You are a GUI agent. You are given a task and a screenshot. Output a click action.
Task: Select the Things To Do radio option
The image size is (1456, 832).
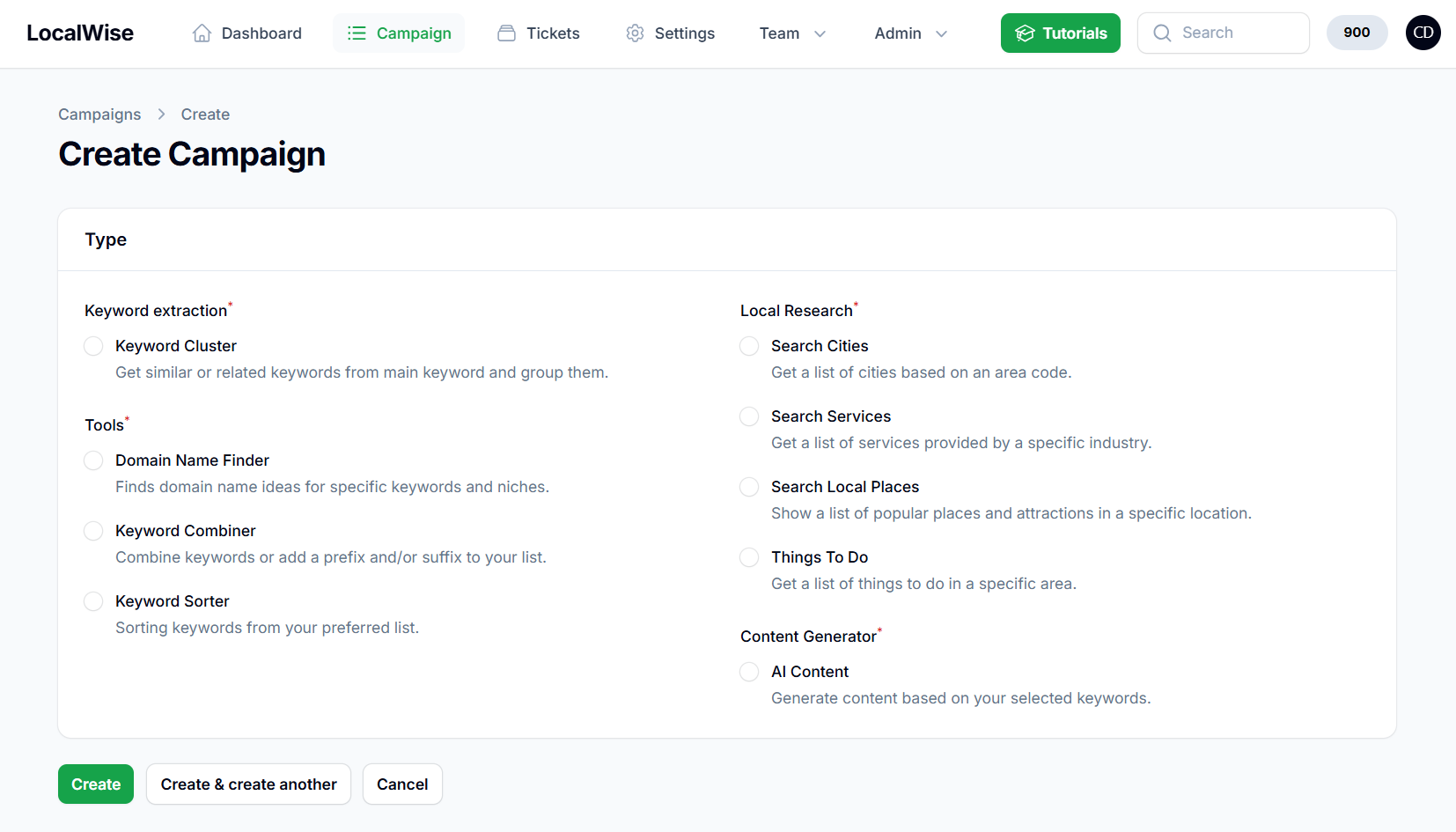[749, 557]
